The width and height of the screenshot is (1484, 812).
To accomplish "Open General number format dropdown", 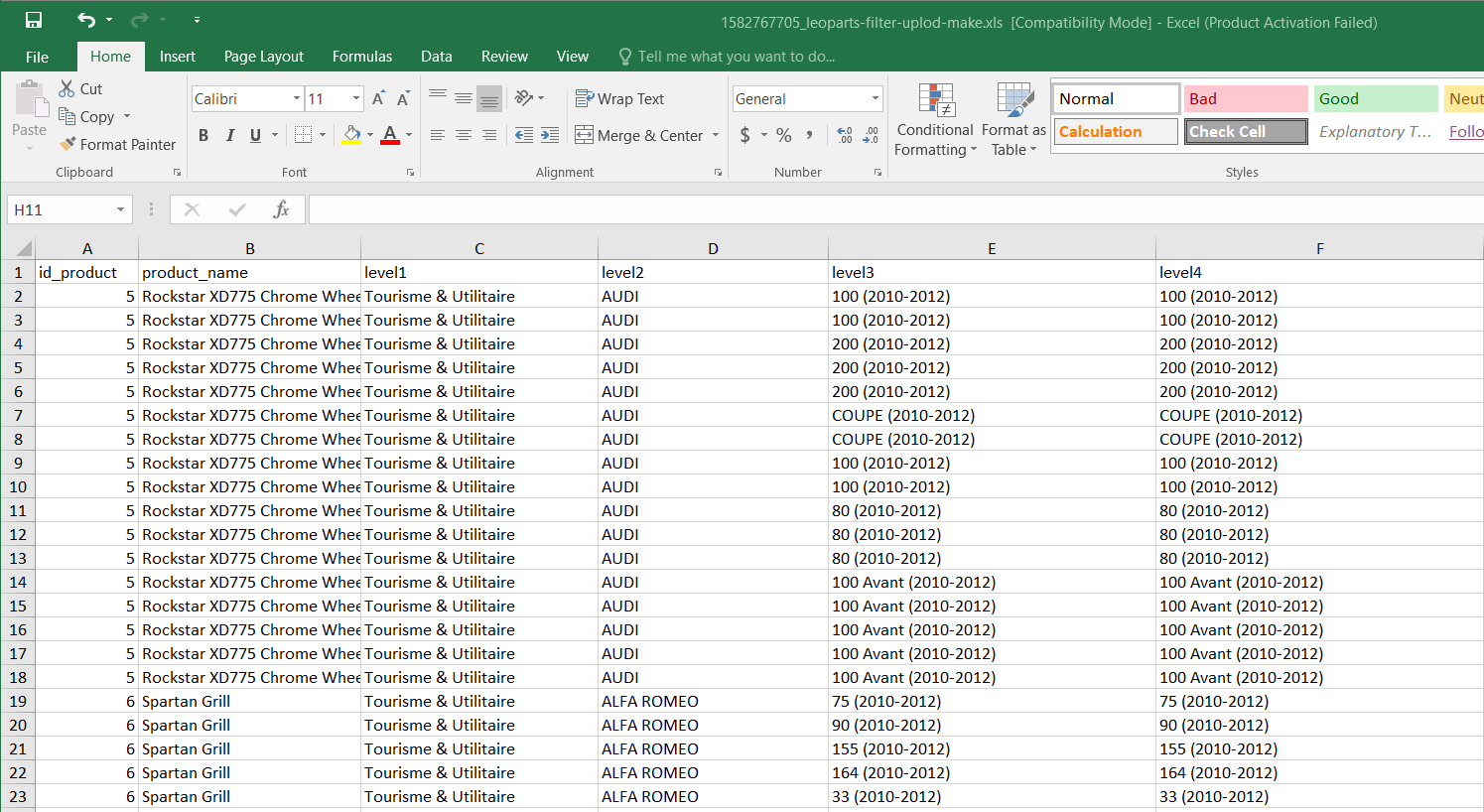I will tap(876, 98).
